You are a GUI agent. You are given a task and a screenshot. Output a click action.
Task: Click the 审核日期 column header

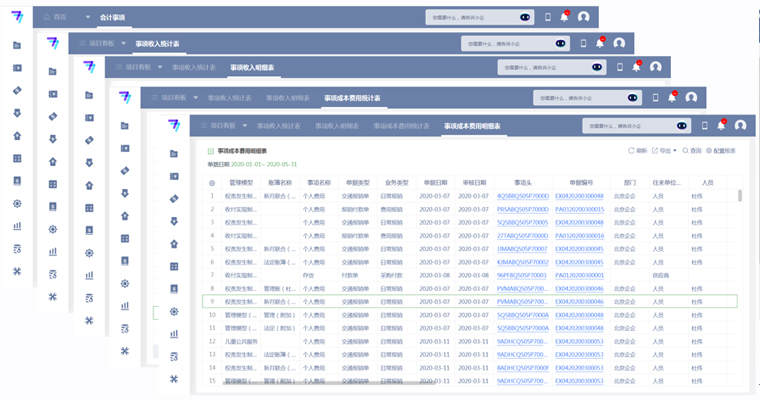click(474, 183)
